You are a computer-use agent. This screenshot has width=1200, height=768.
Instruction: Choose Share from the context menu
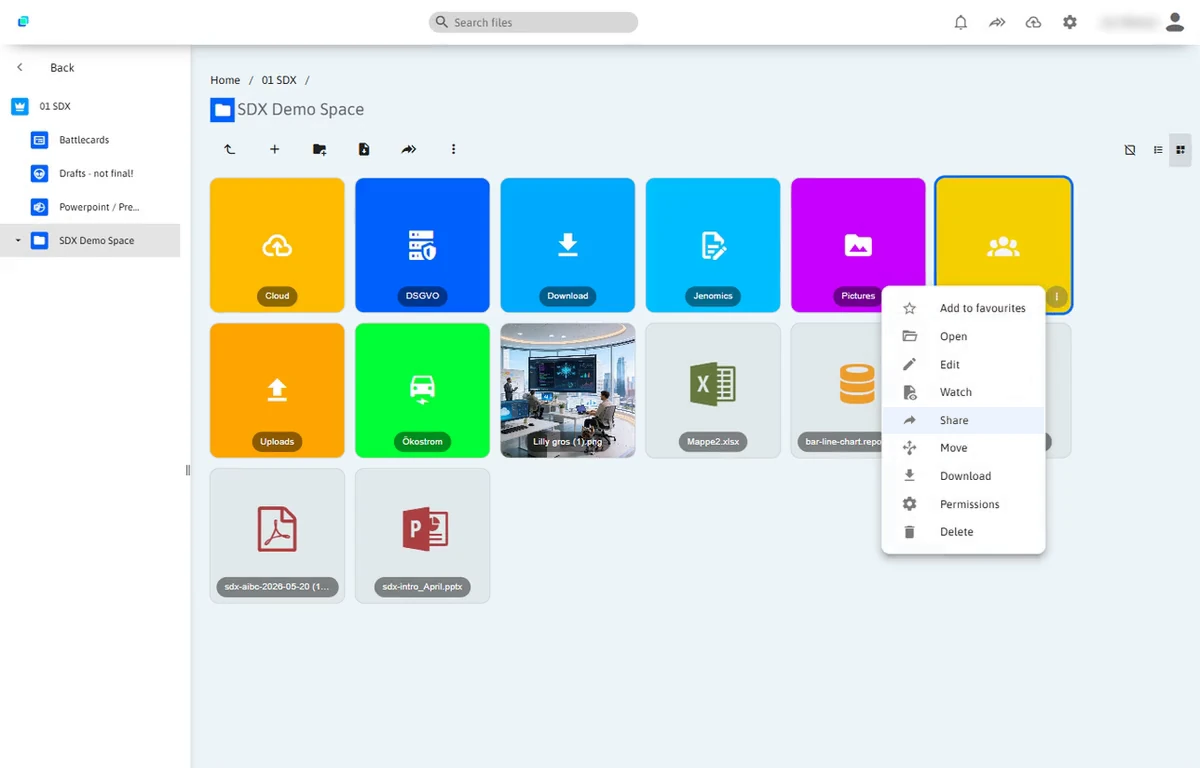[x=963, y=420]
